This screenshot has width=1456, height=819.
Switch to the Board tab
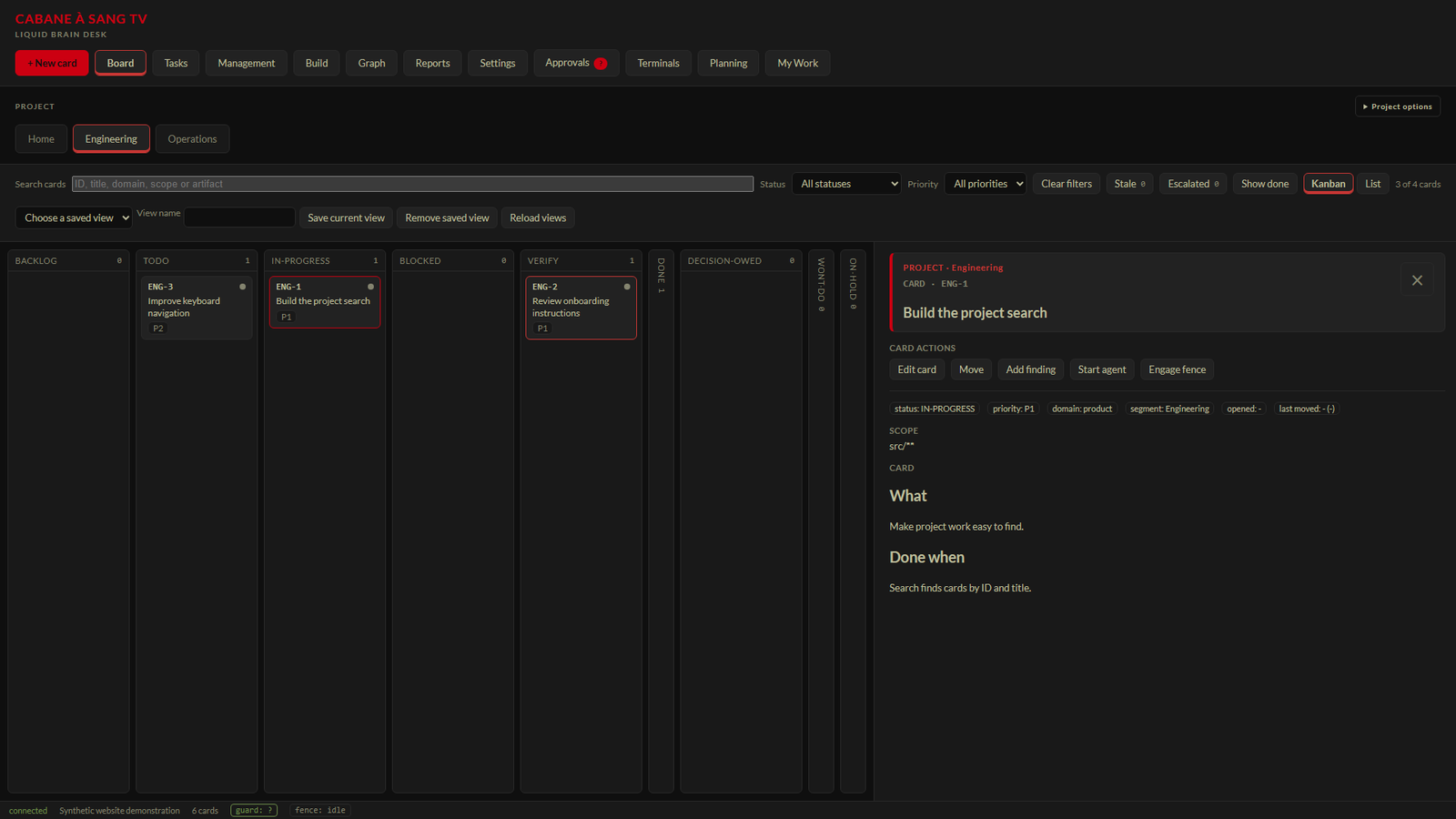pos(120,63)
